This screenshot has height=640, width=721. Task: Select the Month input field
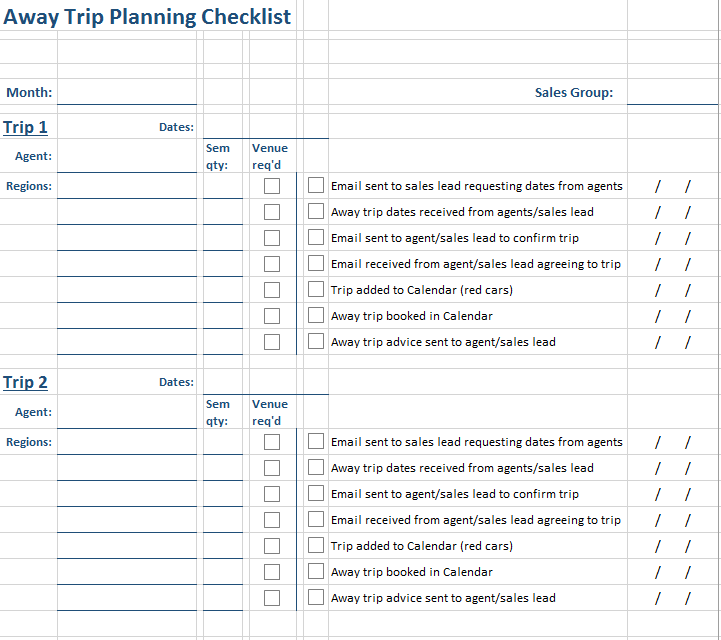click(127, 92)
